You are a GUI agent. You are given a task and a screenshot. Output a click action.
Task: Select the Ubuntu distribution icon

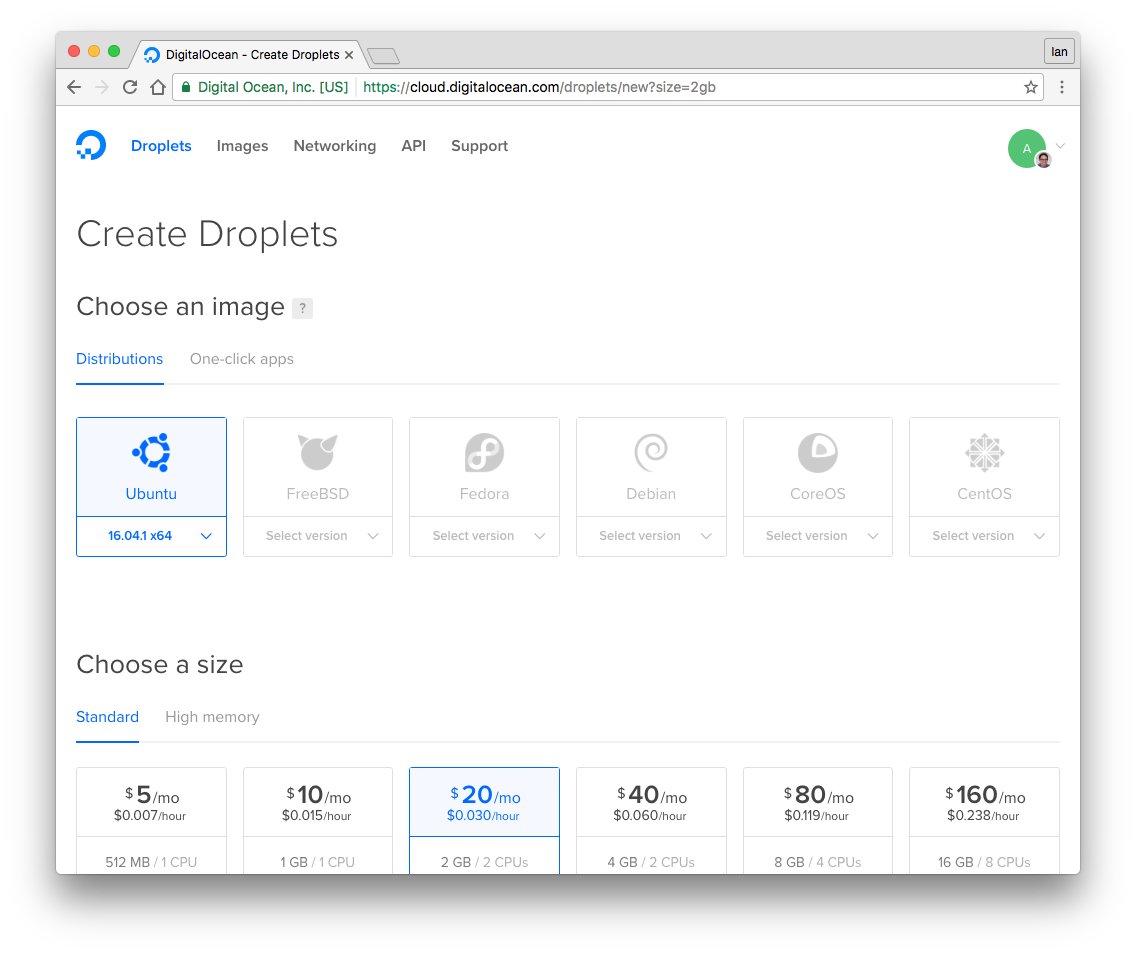(151, 452)
